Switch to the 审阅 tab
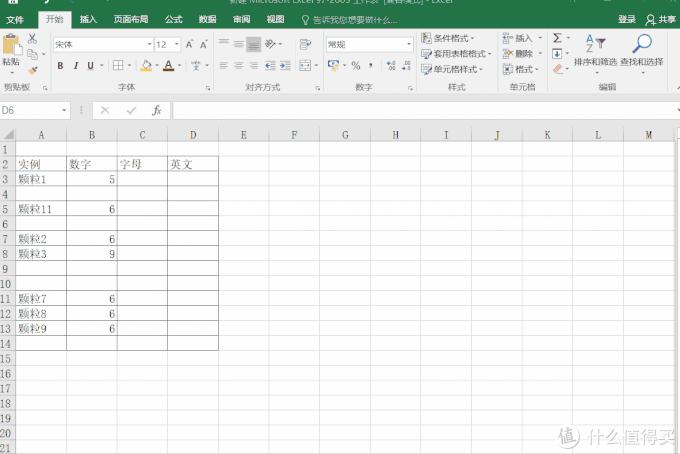 pos(242,19)
